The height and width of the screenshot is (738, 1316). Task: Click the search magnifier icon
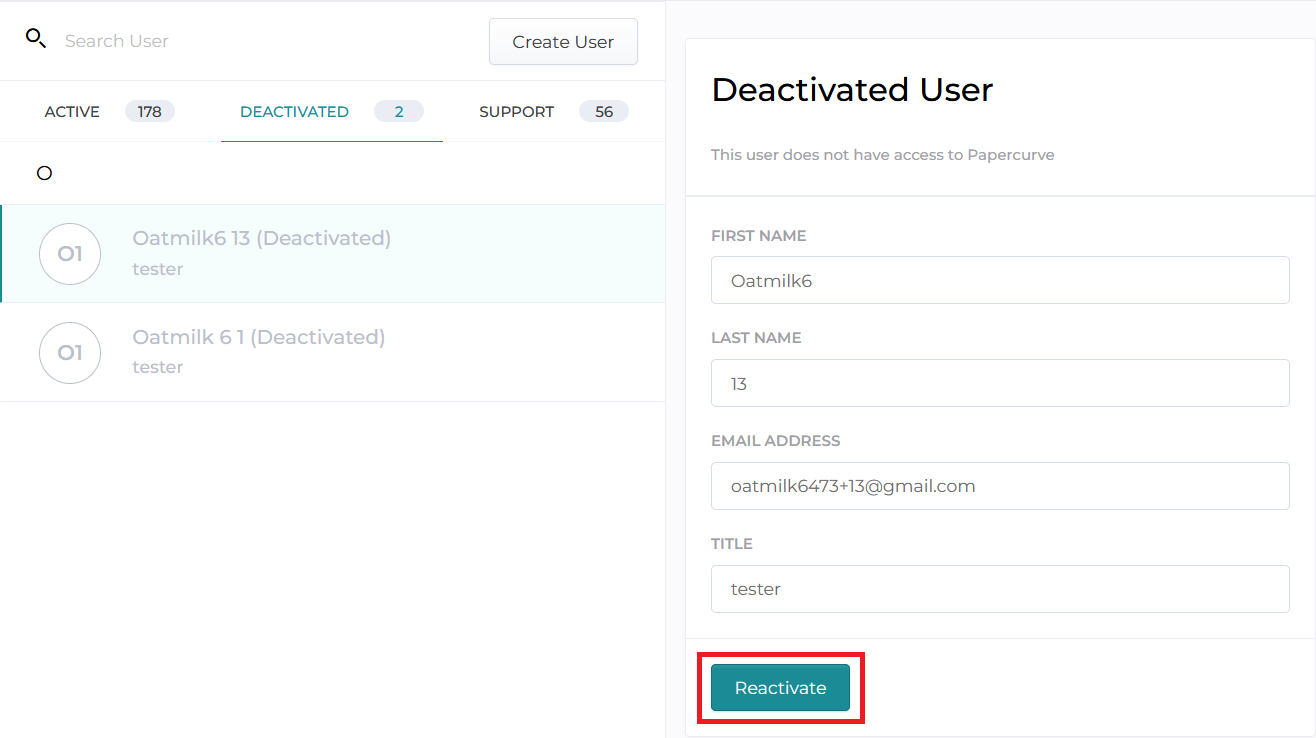click(36, 39)
